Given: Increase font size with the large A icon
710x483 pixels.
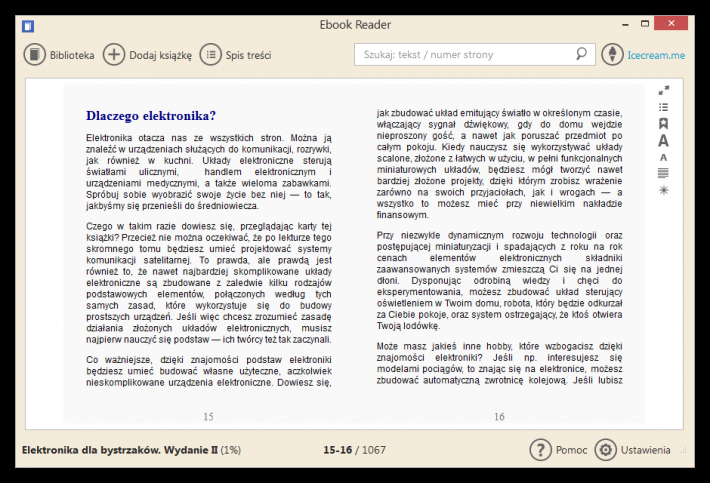Looking at the screenshot, I should click(x=663, y=141).
